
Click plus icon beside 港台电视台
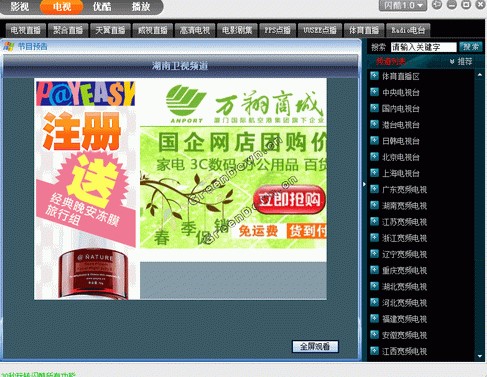374,124
